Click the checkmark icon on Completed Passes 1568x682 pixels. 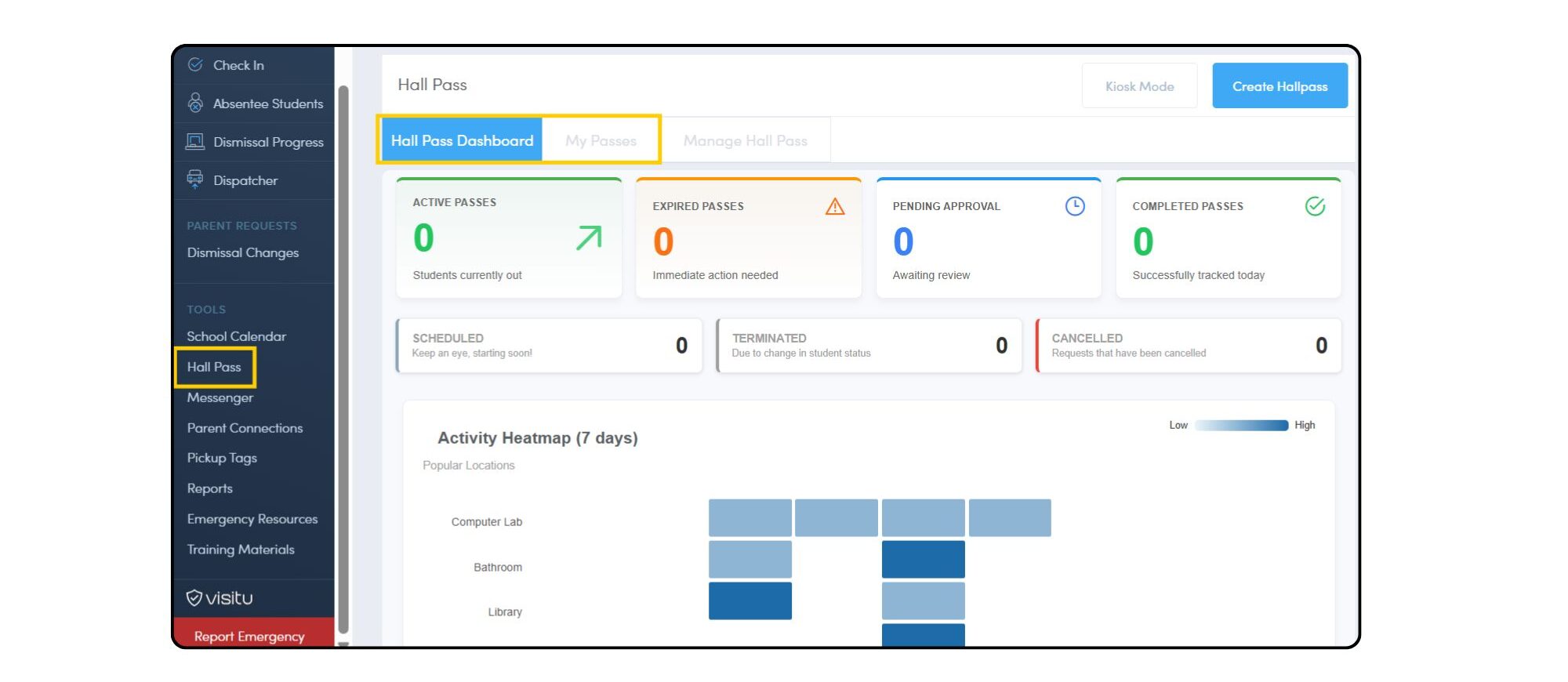(x=1315, y=206)
